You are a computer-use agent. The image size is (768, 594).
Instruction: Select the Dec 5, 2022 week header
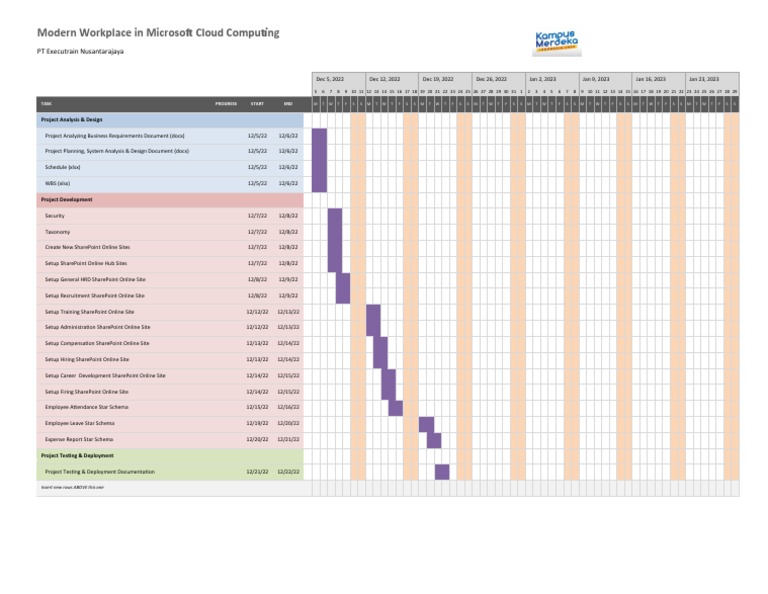330,78
